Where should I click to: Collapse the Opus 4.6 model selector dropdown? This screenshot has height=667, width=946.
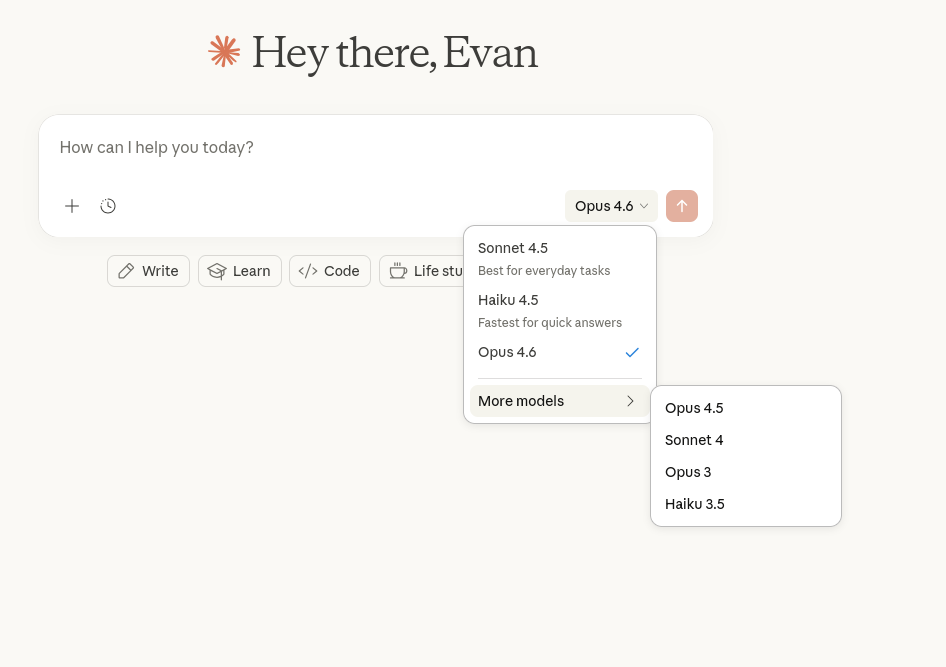(x=611, y=206)
